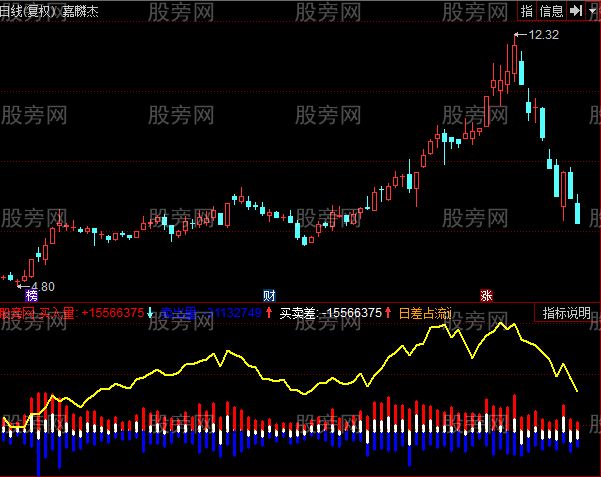This screenshot has height=477, width=601.
Task: Click the 4.80 low price label
Action: pyautogui.click(x=43, y=286)
